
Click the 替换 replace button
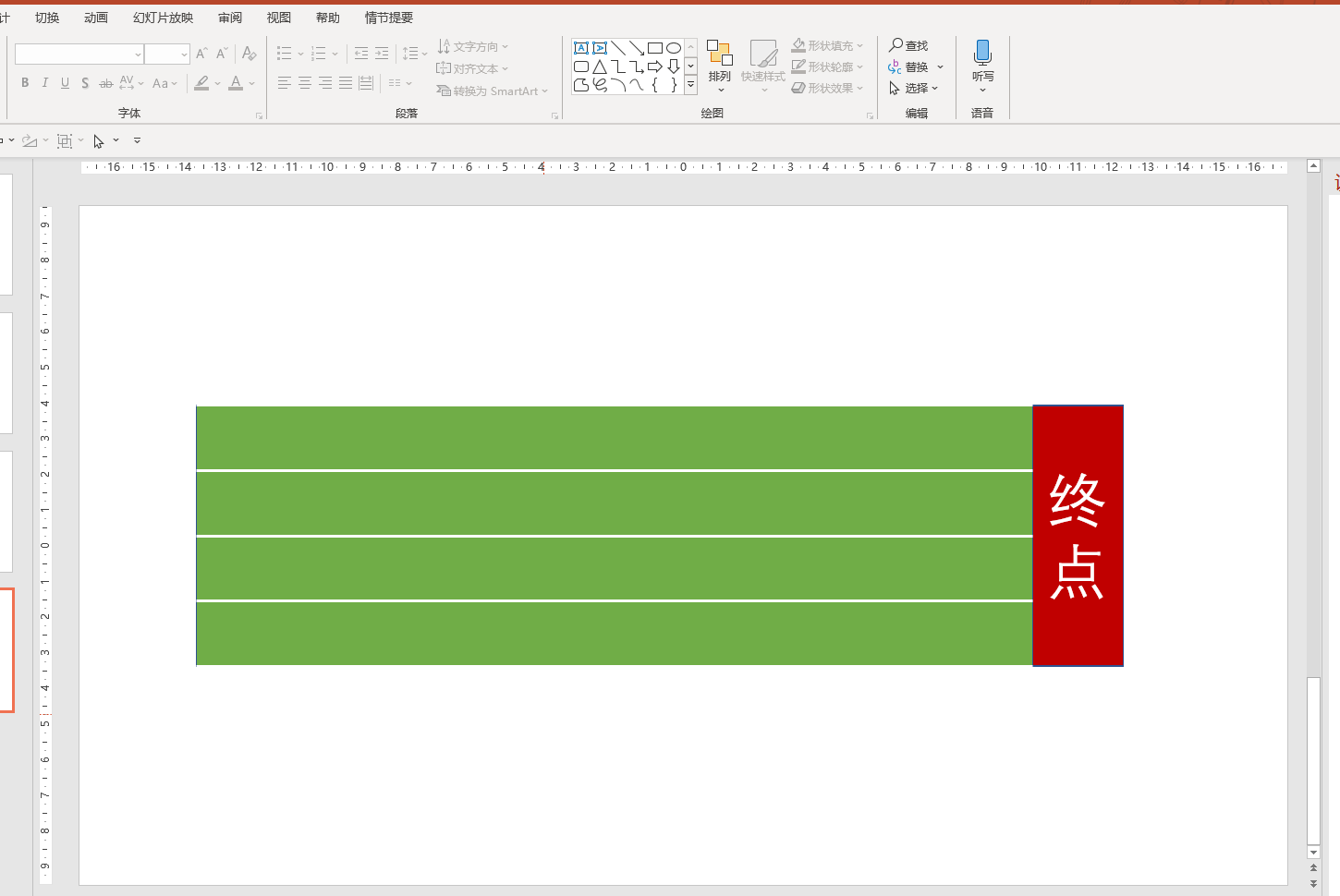point(908,67)
